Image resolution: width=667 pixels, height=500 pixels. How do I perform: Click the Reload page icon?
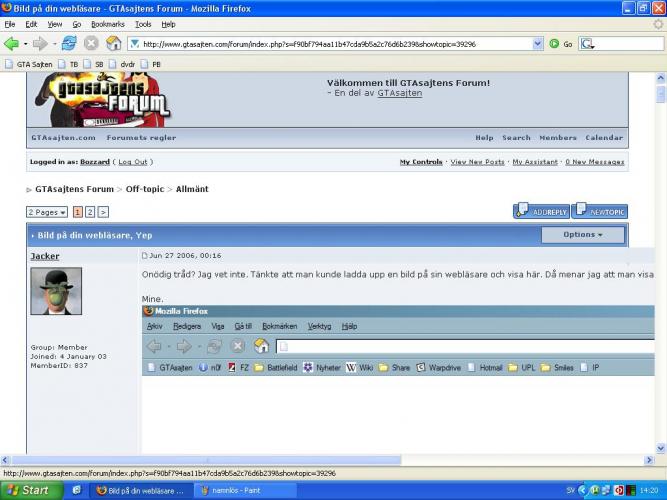(x=69, y=44)
